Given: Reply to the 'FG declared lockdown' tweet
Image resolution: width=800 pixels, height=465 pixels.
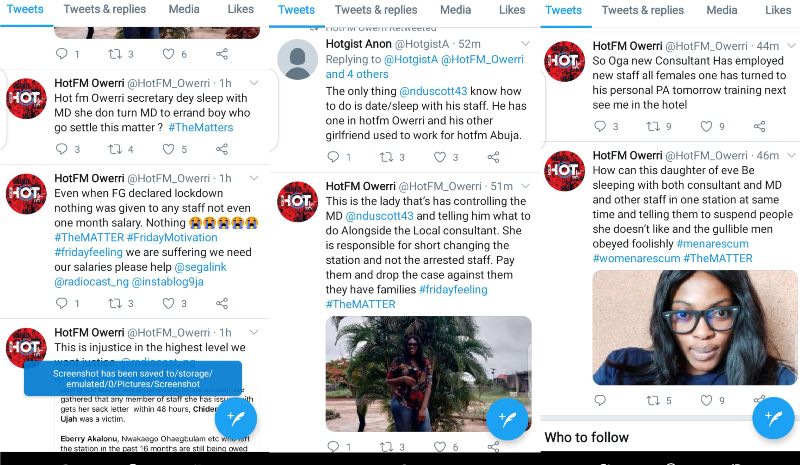Looking at the screenshot, I should click(62, 303).
